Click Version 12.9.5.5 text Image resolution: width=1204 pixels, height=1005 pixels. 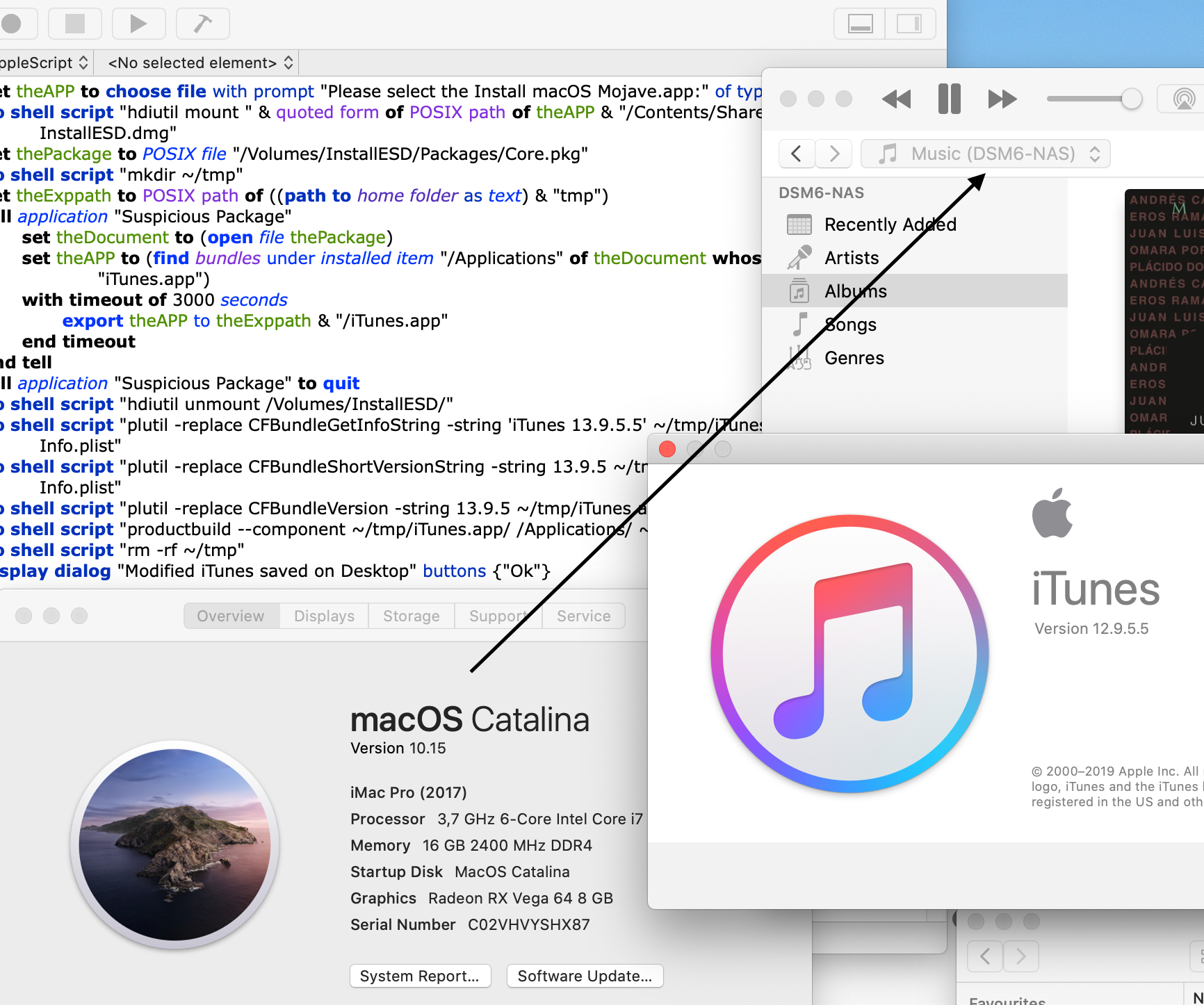click(1091, 628)
